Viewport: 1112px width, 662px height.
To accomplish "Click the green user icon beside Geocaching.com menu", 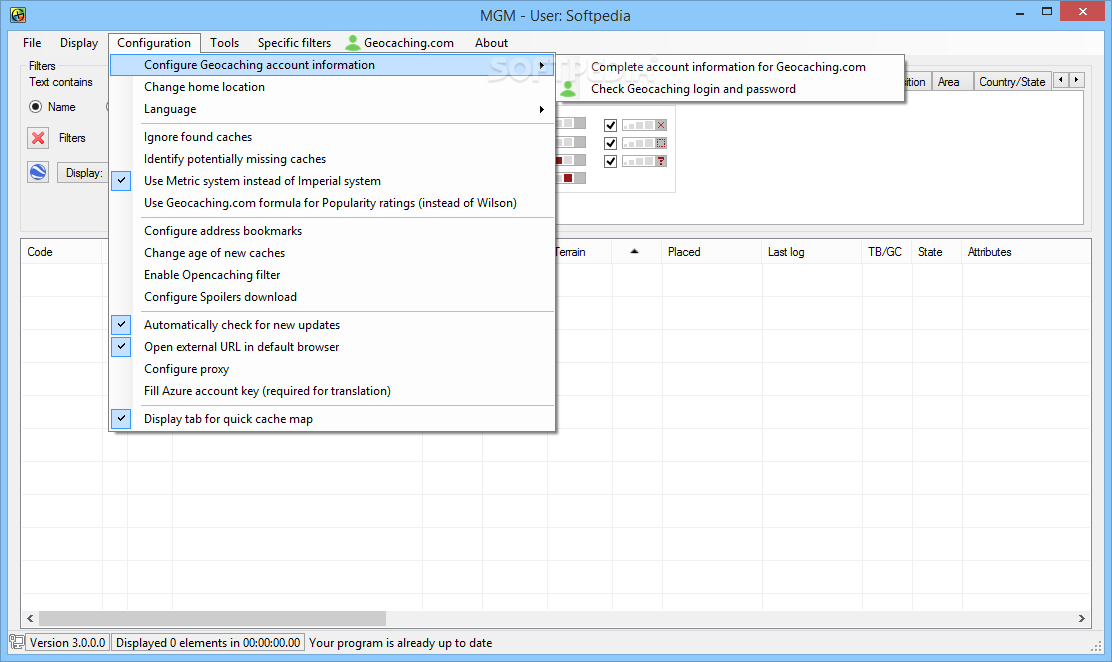I will 352,43.
